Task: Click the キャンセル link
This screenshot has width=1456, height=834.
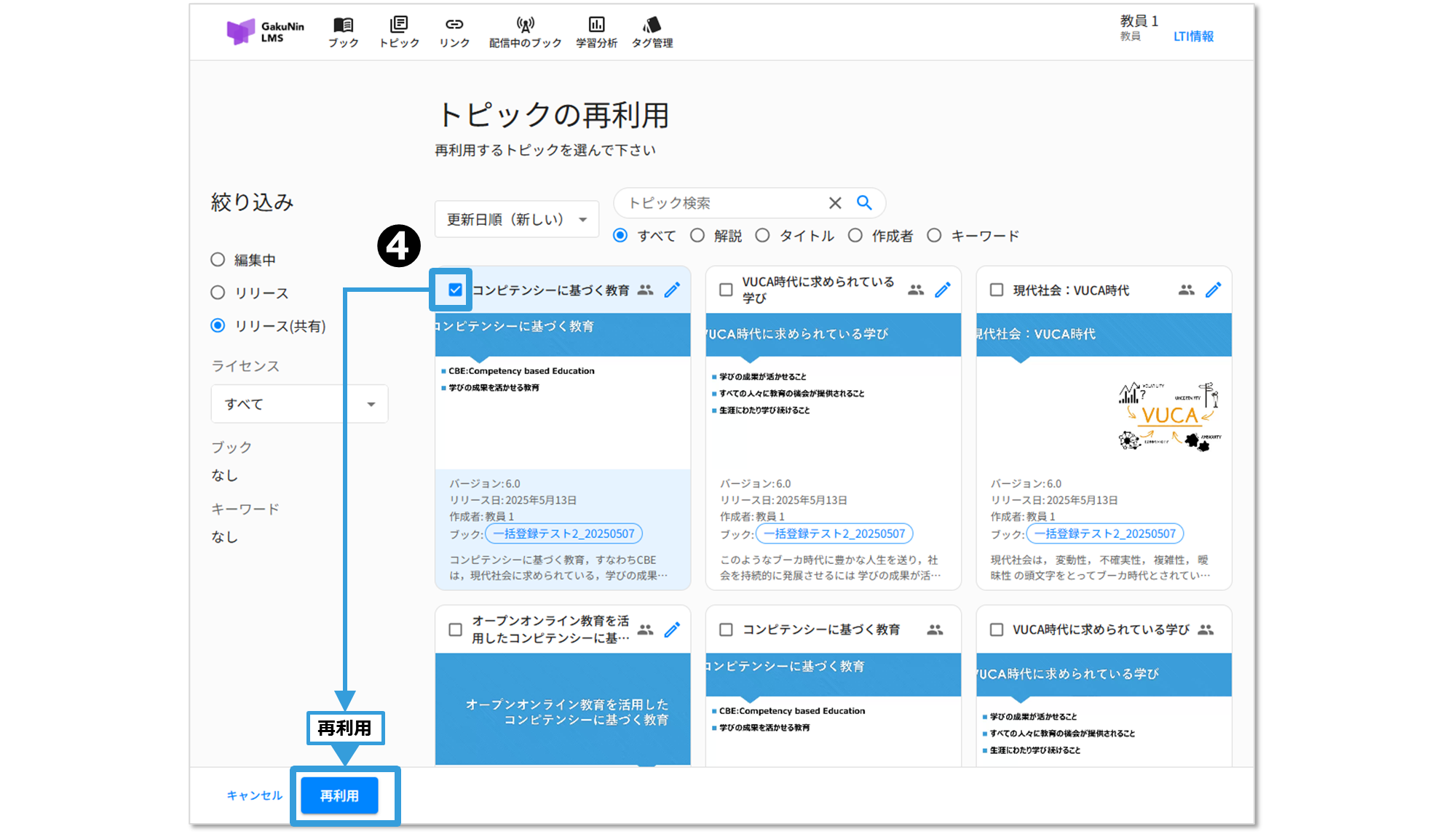Action: [254, 795]
